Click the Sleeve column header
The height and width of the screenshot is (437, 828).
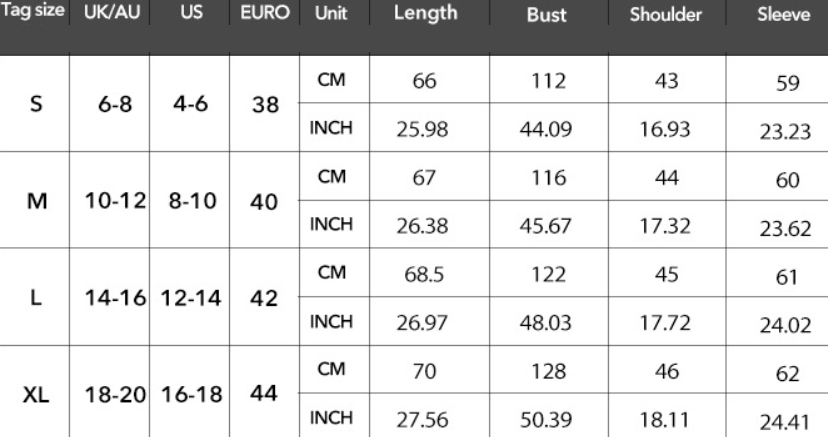click(783, 18)
